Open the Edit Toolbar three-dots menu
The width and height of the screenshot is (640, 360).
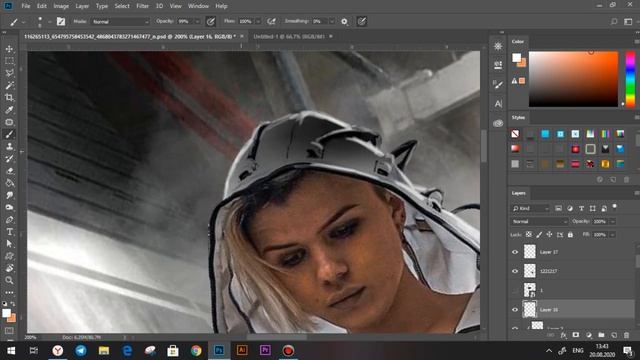pyautogui.click(x=9, y=292)
